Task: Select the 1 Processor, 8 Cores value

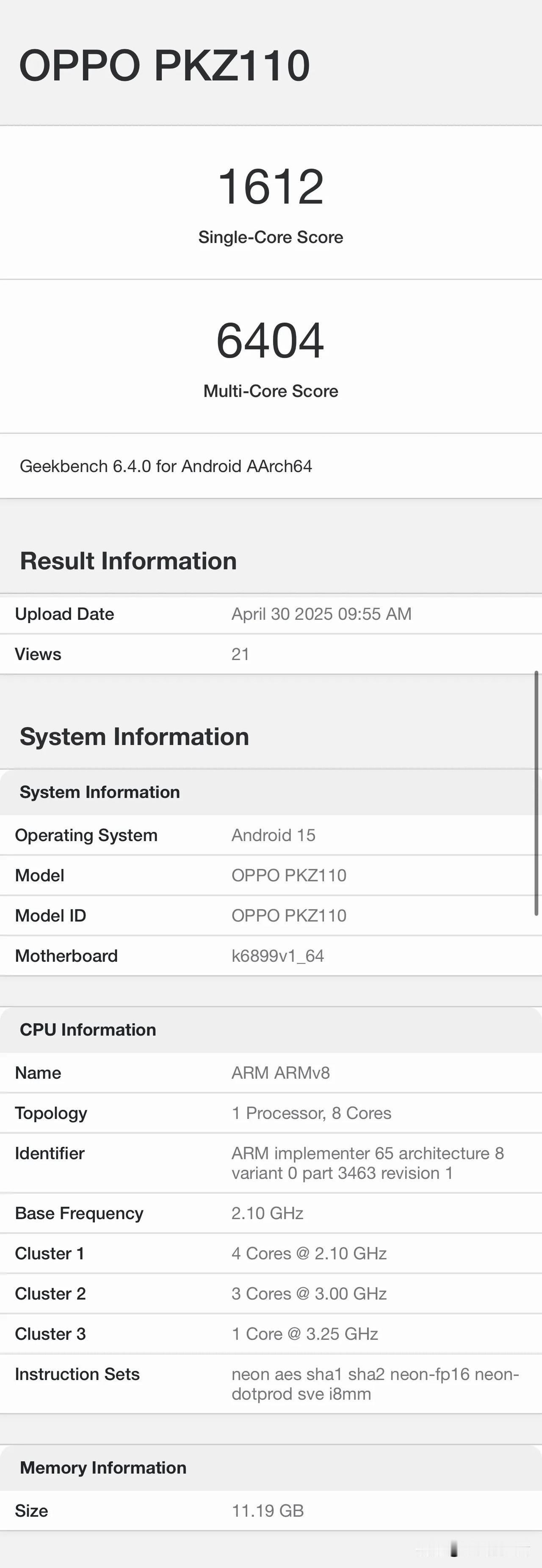Action: (x=311, y=1113)
